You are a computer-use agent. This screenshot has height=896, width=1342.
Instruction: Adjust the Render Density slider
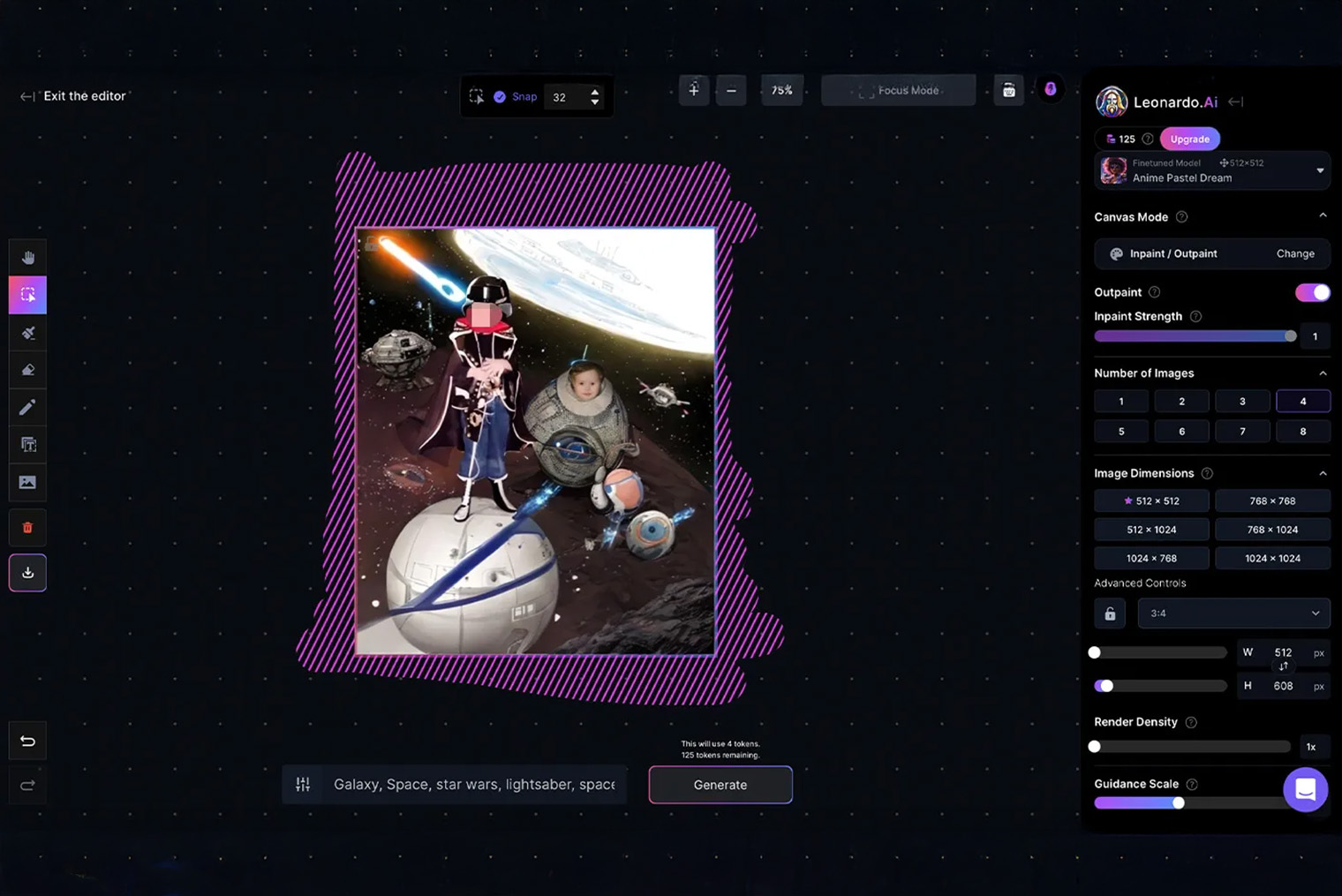pyautogui.click(x=1192, y=747)
